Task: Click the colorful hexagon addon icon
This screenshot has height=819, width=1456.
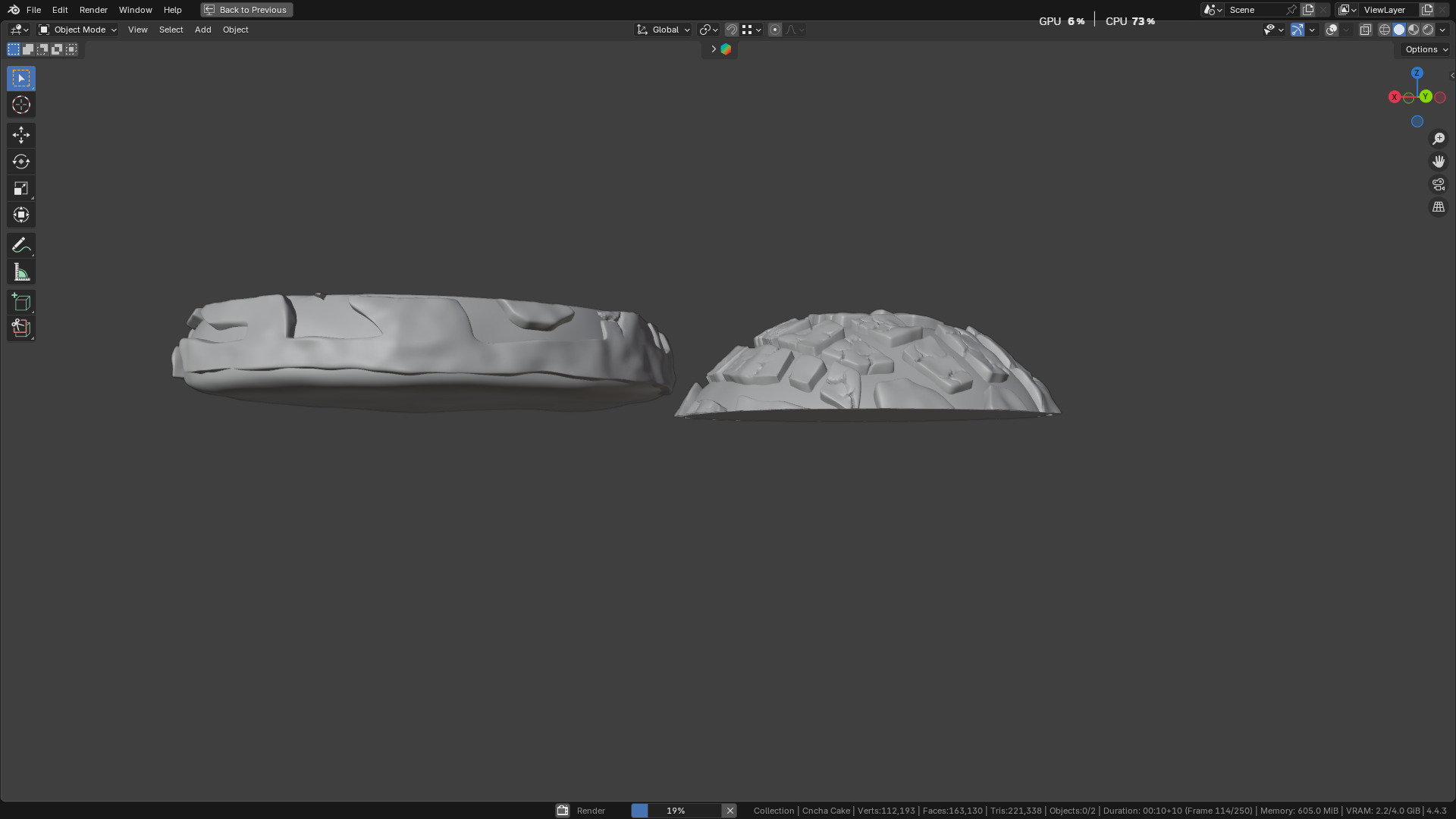Action: [x=726, y=49]
